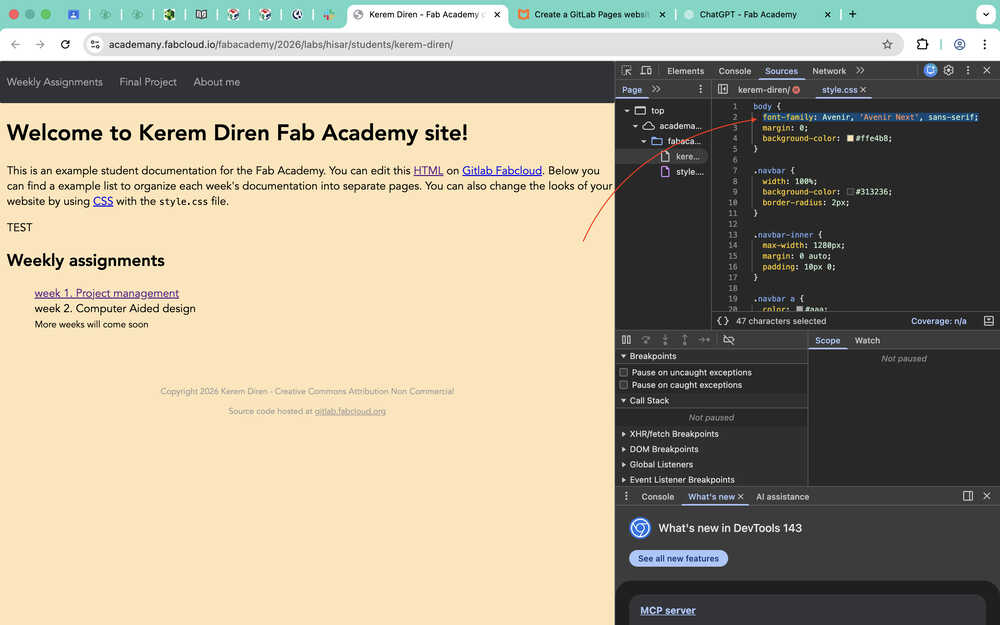Open the DevTools customize three-dot menu
Screen dimensions: 1000x625
pos(967,71)
